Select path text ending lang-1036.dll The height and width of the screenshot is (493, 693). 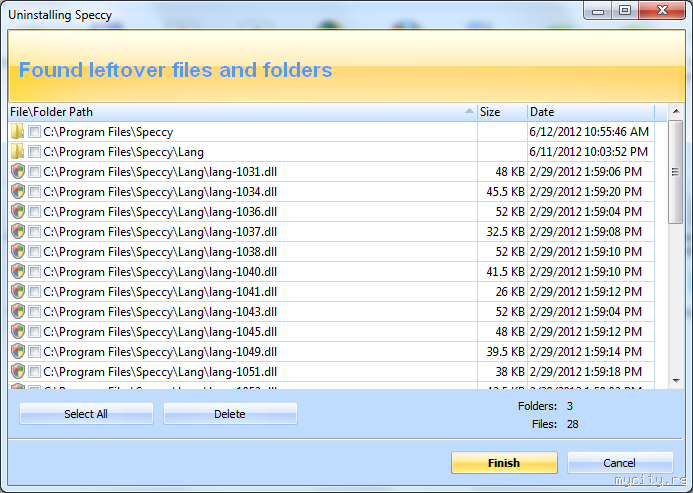pyautogui.click(x=160, y=211)
